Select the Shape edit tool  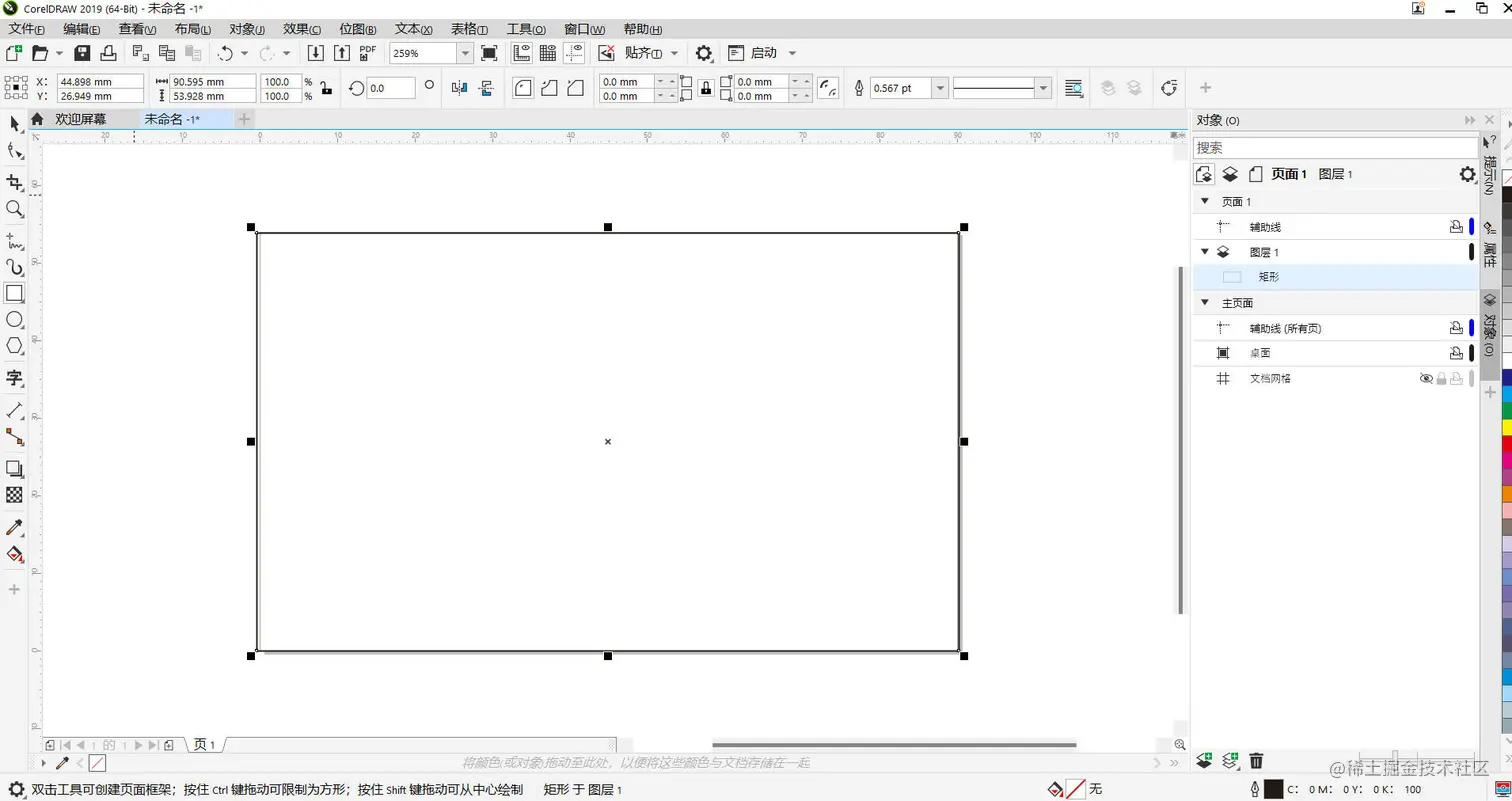14,151
